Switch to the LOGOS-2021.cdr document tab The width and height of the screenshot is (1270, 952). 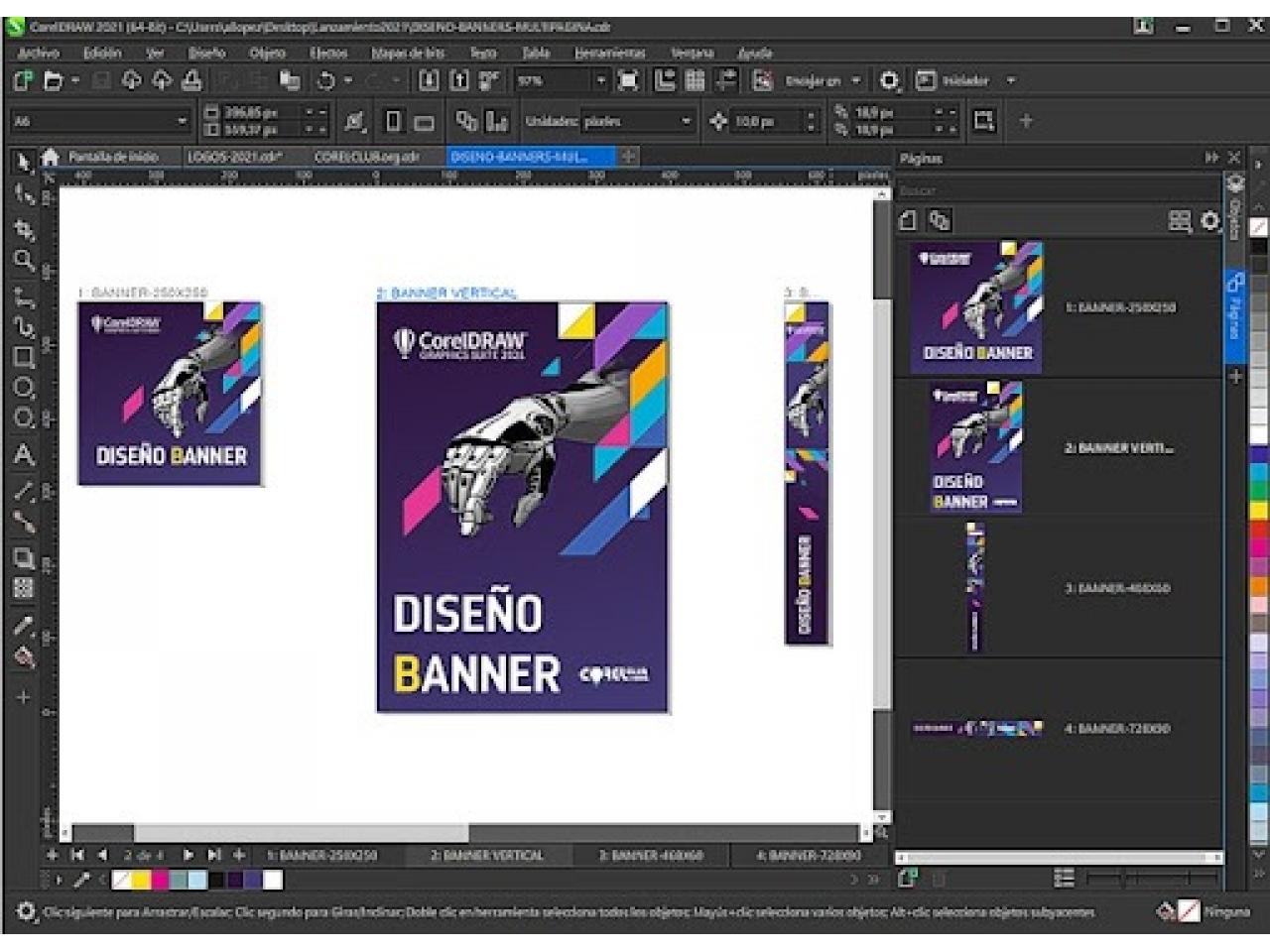coord(234,157)
